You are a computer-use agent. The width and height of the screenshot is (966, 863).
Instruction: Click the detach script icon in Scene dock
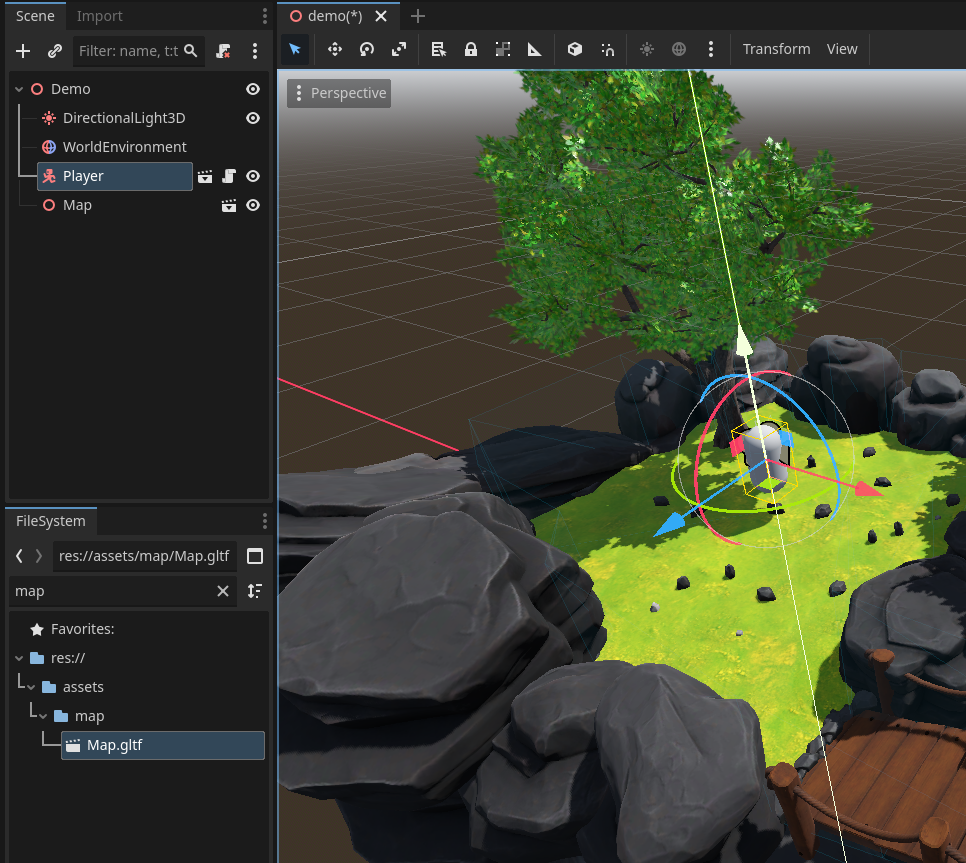[224, 50]
